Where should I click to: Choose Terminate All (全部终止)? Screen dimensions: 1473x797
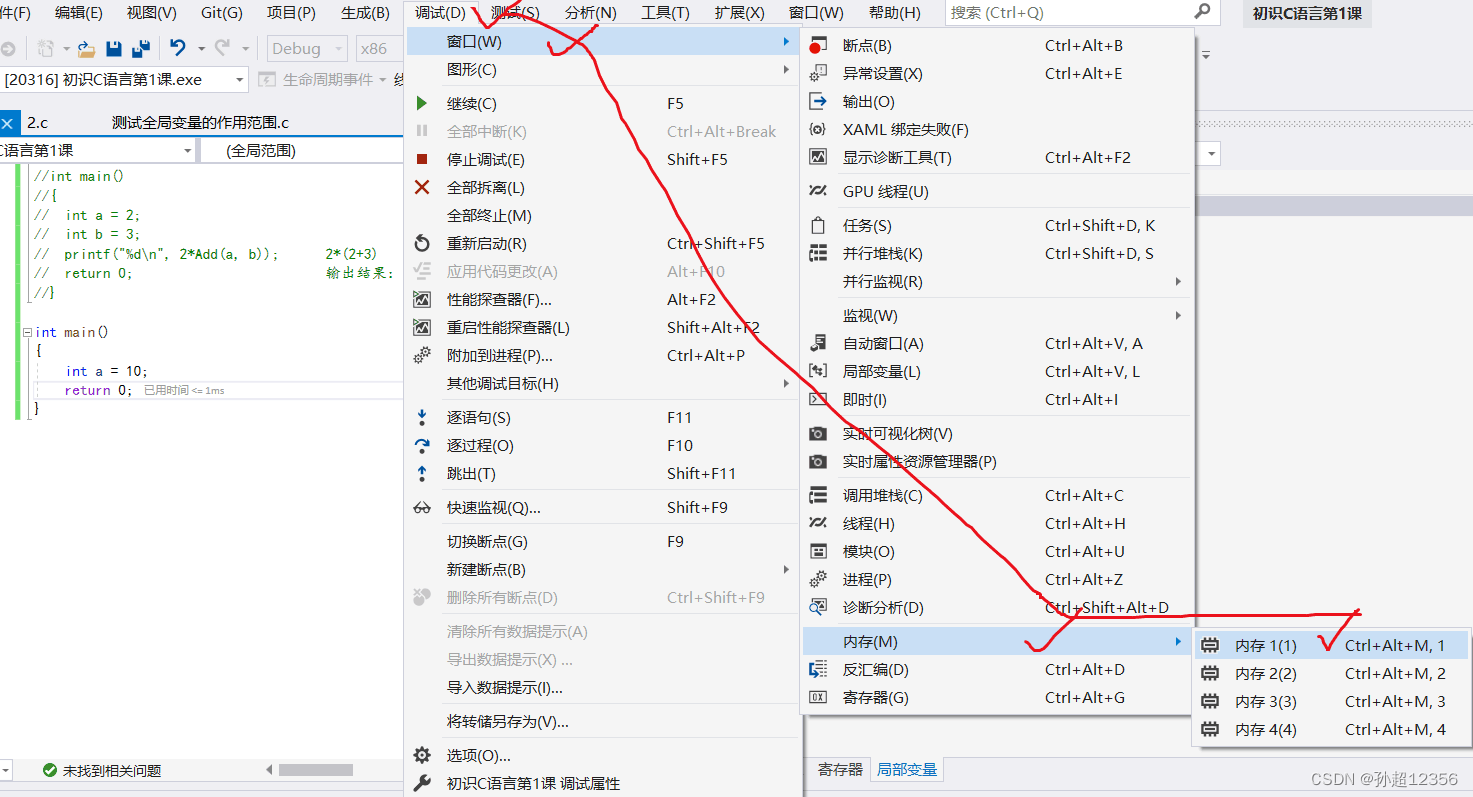[x=603, y=215]
